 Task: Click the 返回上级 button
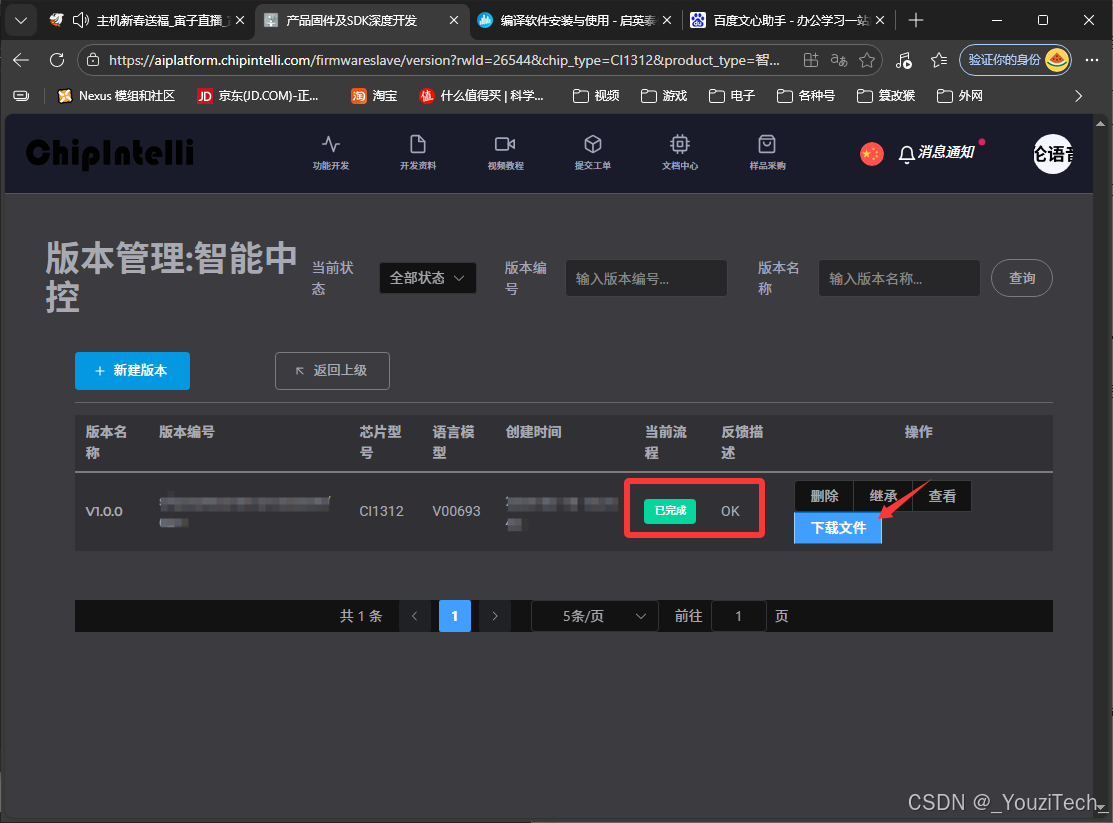coord(332,371)
